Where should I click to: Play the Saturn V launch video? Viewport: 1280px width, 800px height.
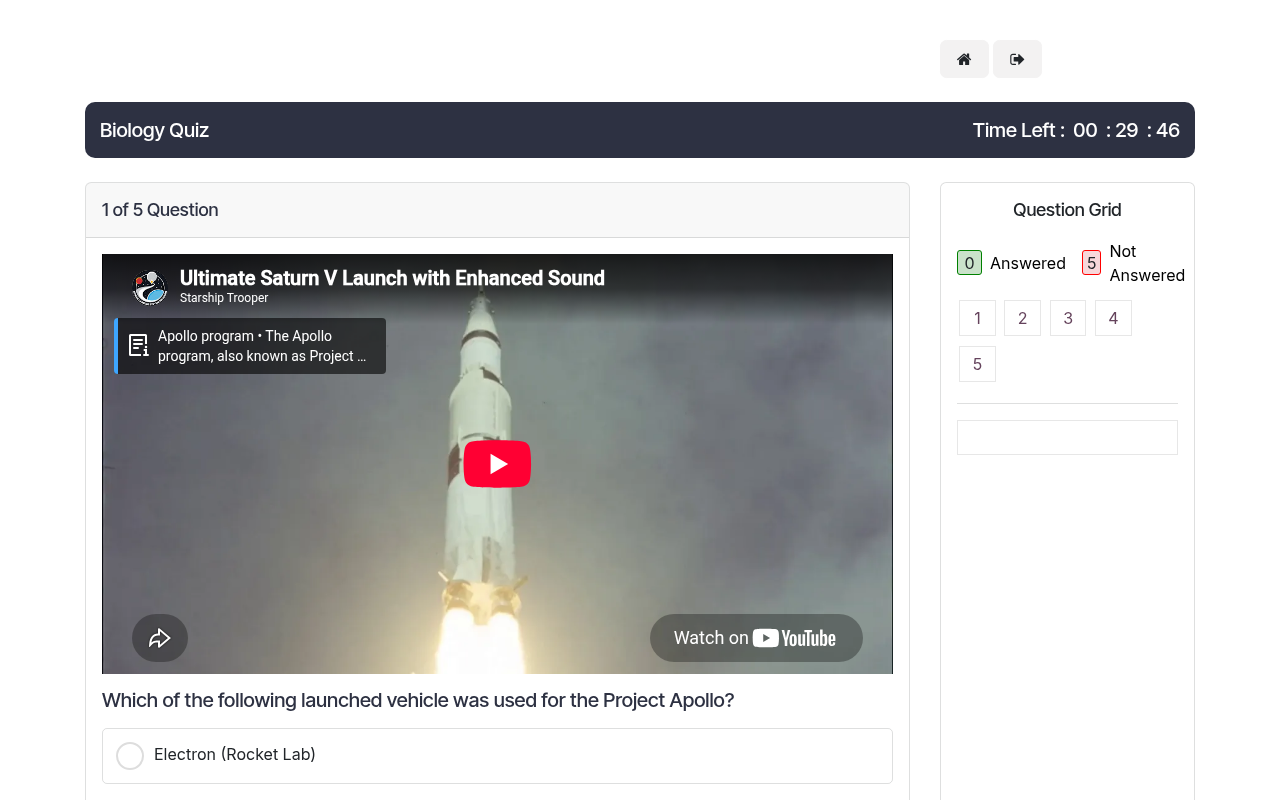(x=497, y=464)
